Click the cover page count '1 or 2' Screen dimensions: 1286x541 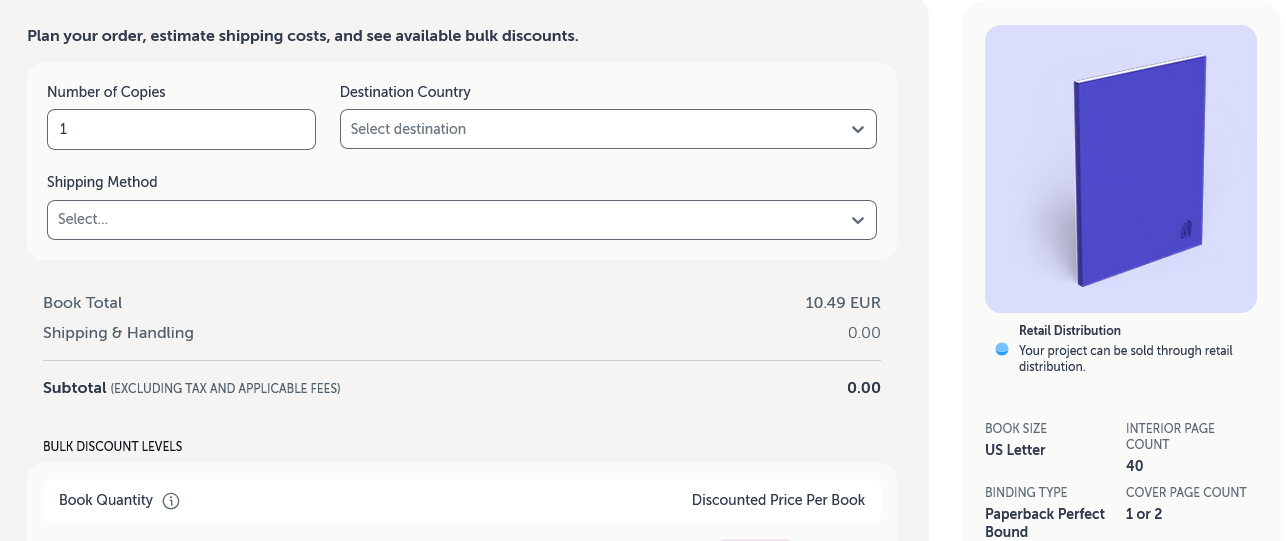pos(1144,514)
